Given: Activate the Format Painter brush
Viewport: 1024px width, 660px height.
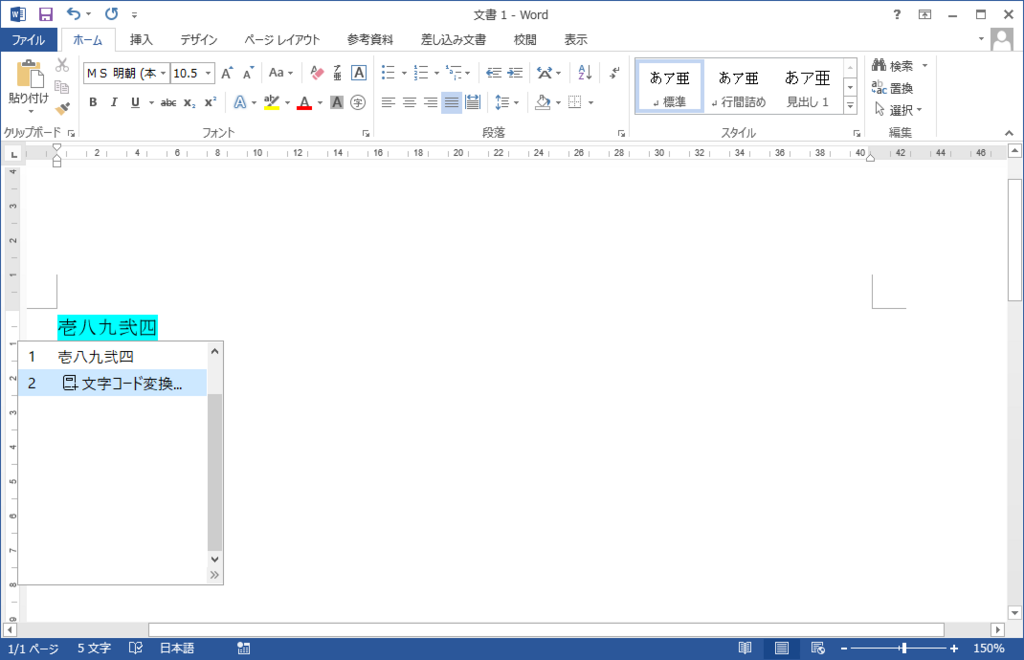Looking at the screenshot, I should [62, 108].
